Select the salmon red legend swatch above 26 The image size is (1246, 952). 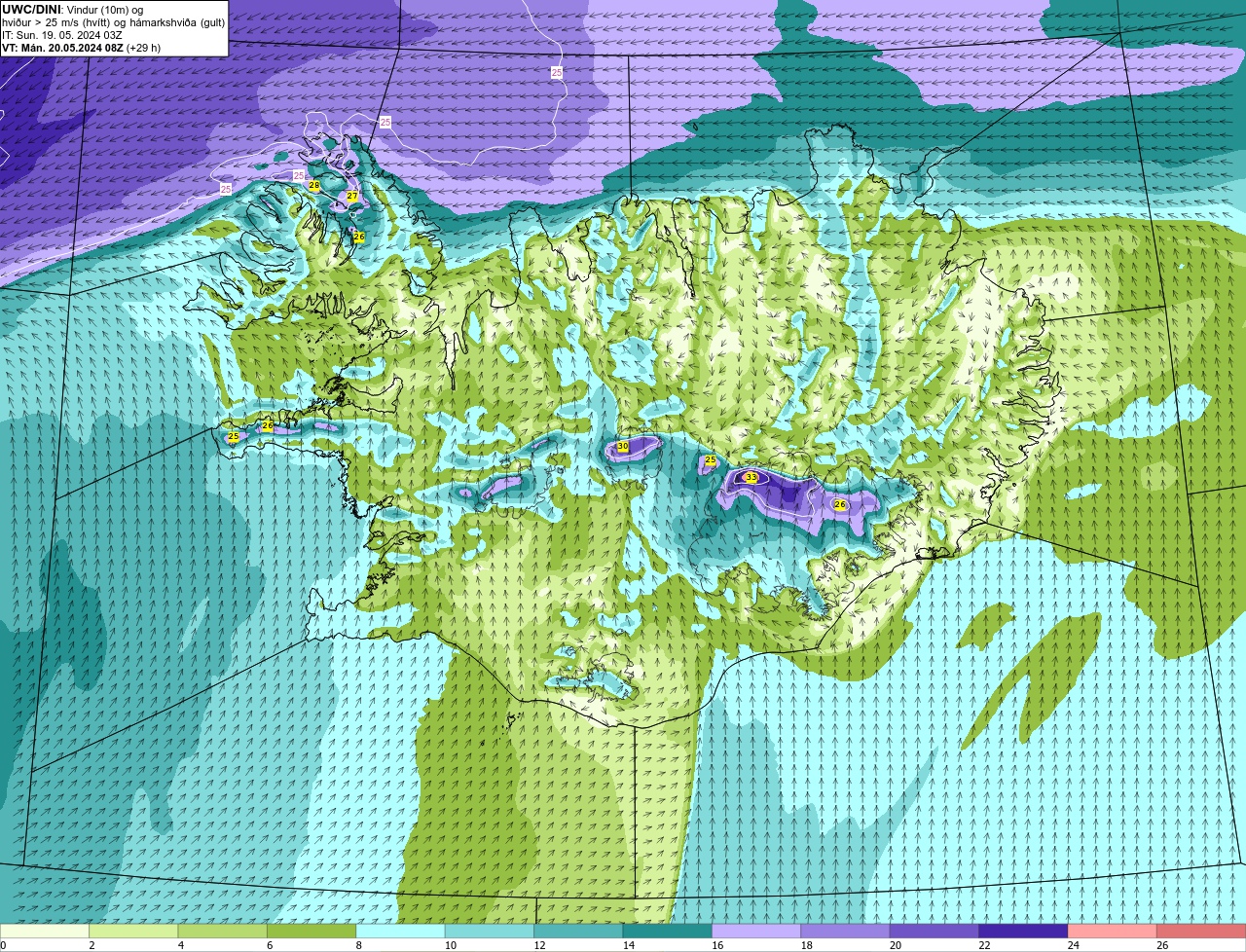coord(1202,932)
